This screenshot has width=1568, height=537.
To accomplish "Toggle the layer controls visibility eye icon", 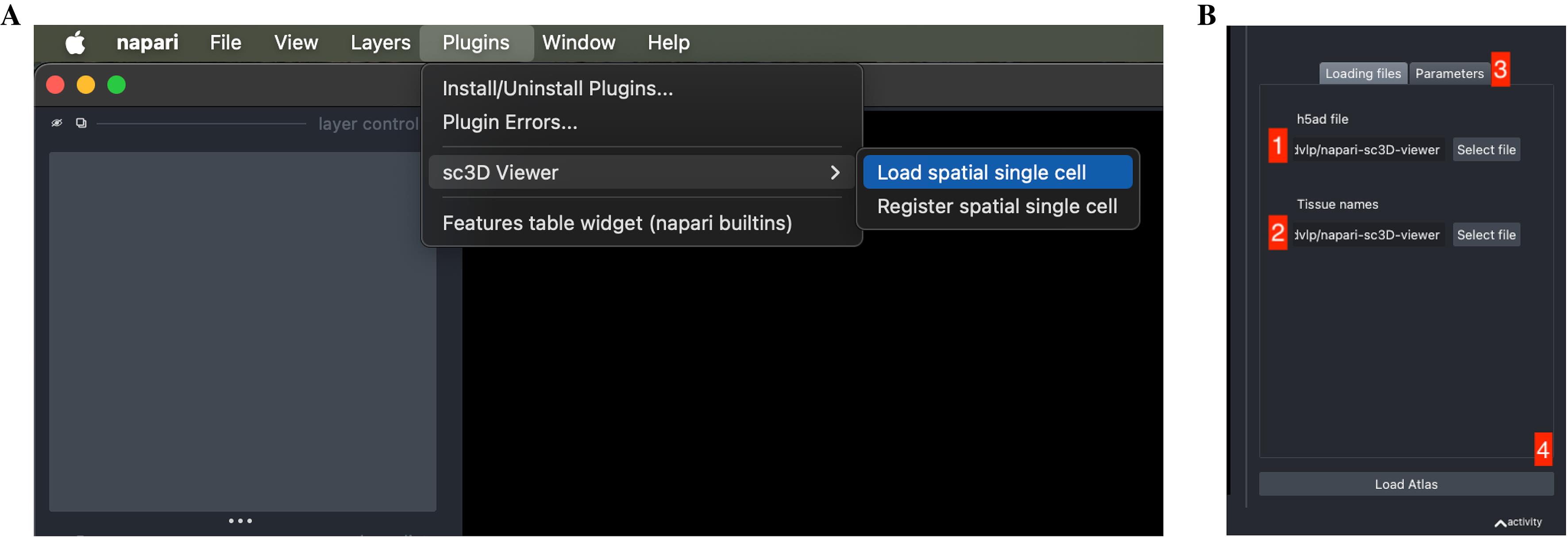I will tap(57, 123).
